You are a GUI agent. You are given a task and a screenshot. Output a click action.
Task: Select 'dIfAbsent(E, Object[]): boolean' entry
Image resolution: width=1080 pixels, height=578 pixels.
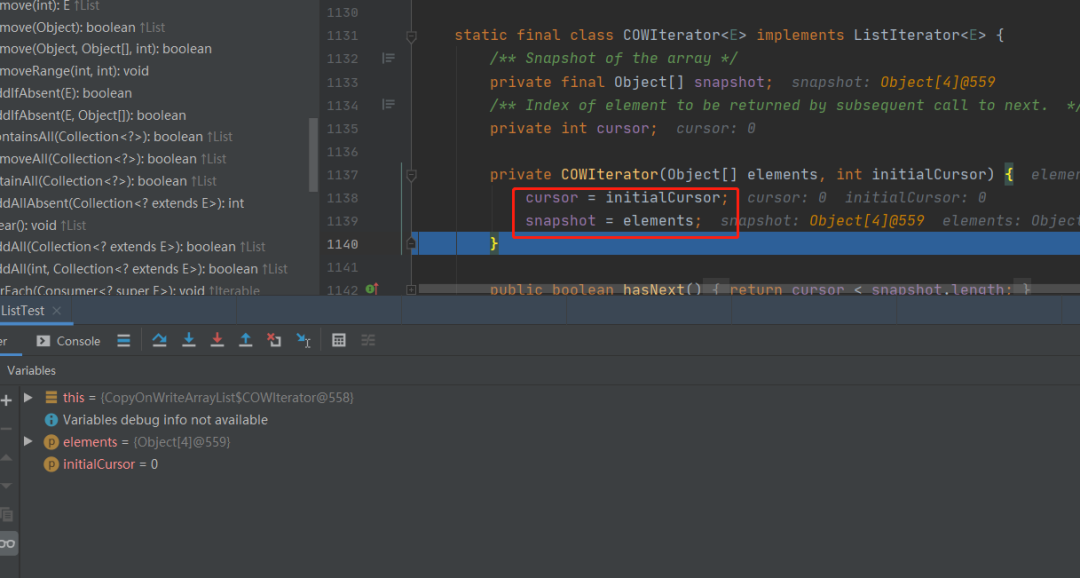click(x=93, y=115)
